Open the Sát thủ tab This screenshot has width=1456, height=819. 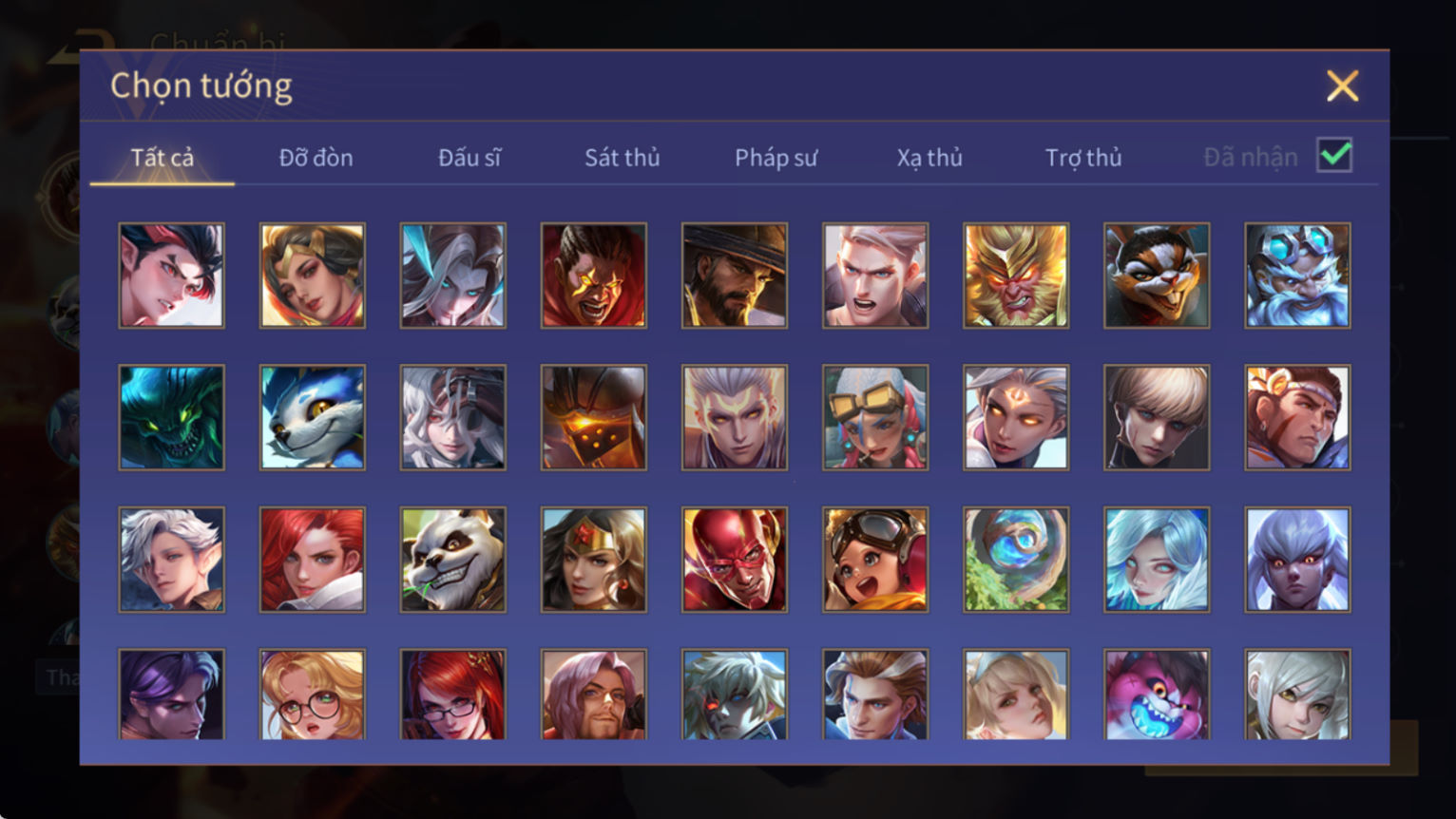623,158
